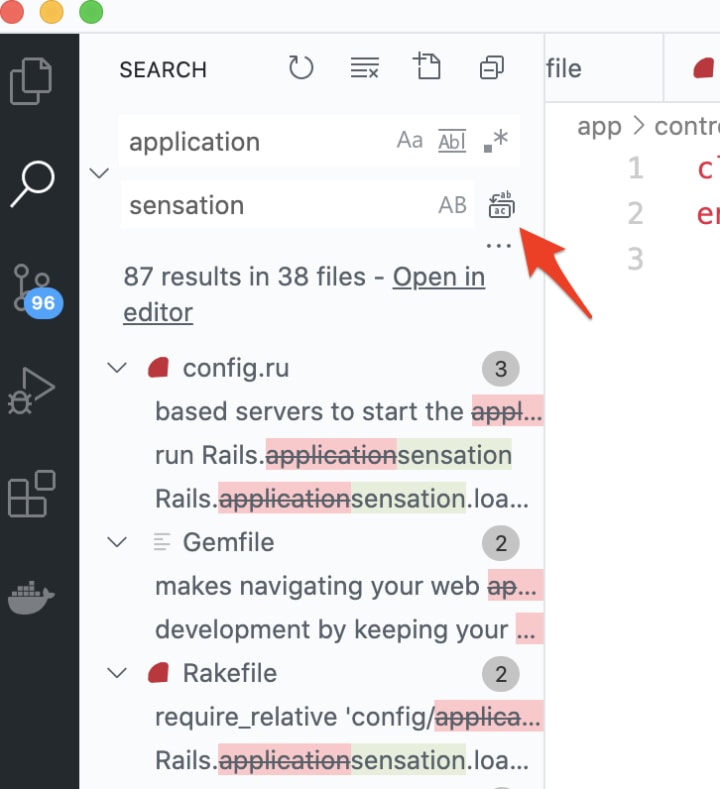Clear all search results

click(x=364, y=67)
